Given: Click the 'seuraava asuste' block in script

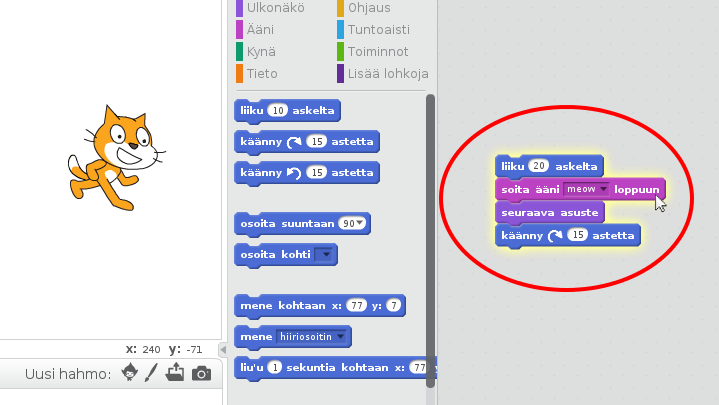Looking at the screenshot, I should point(548,213).
